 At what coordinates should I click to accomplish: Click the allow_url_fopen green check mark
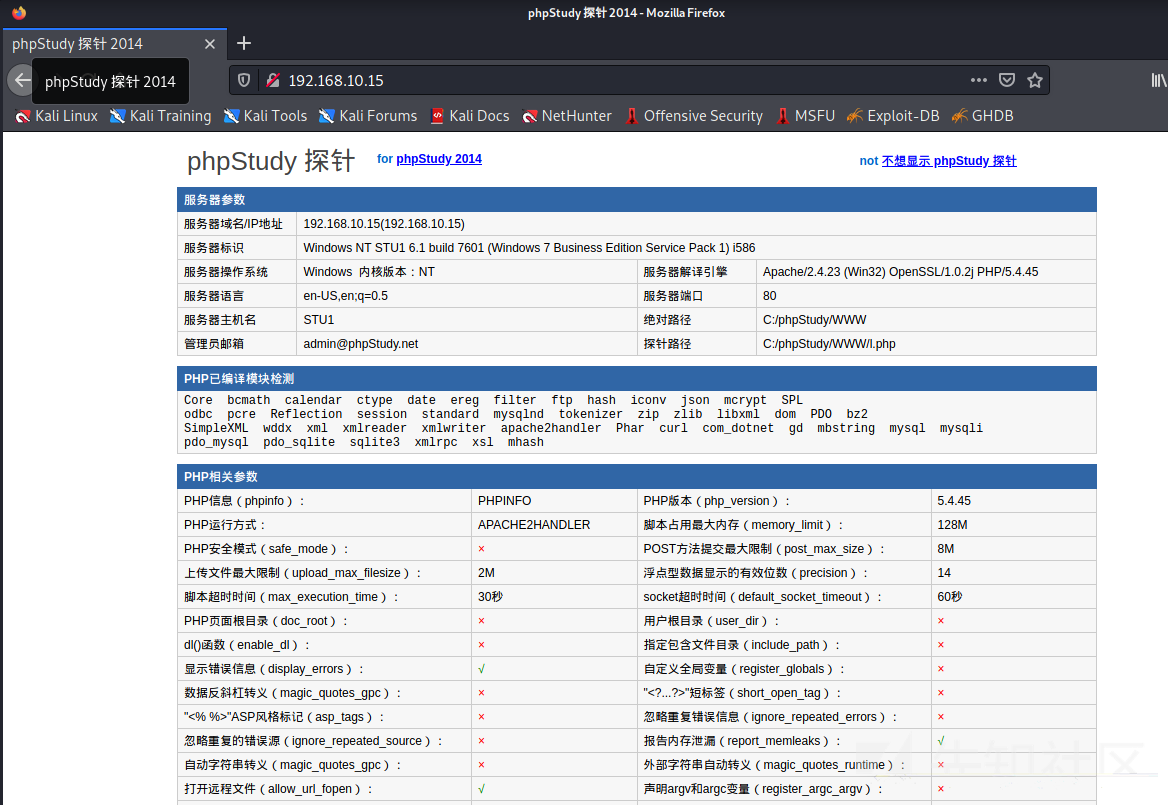[x=482, y=789]
